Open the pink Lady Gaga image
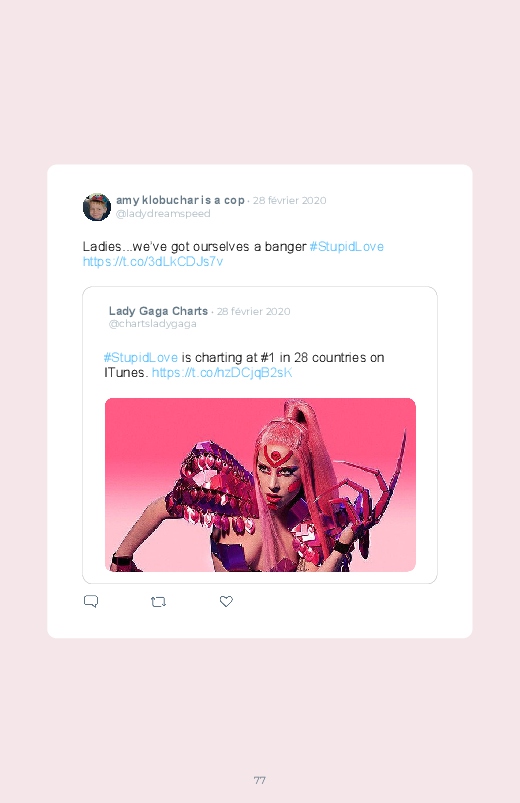520x803 pixels. pos(260,484)
